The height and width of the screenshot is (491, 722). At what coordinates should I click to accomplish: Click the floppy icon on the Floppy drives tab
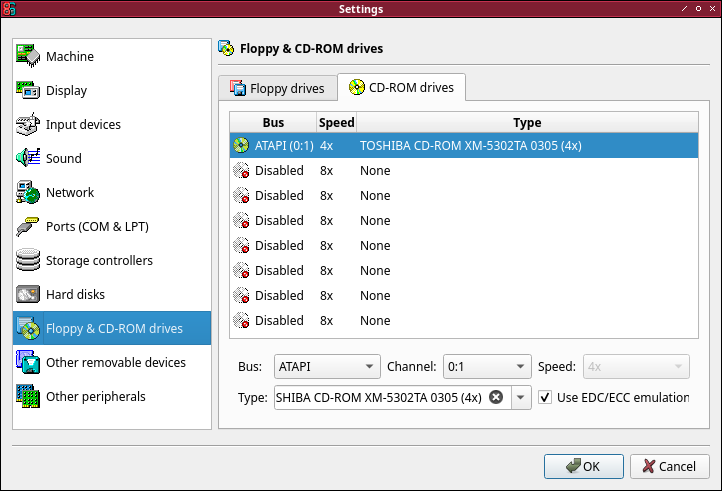238,88
